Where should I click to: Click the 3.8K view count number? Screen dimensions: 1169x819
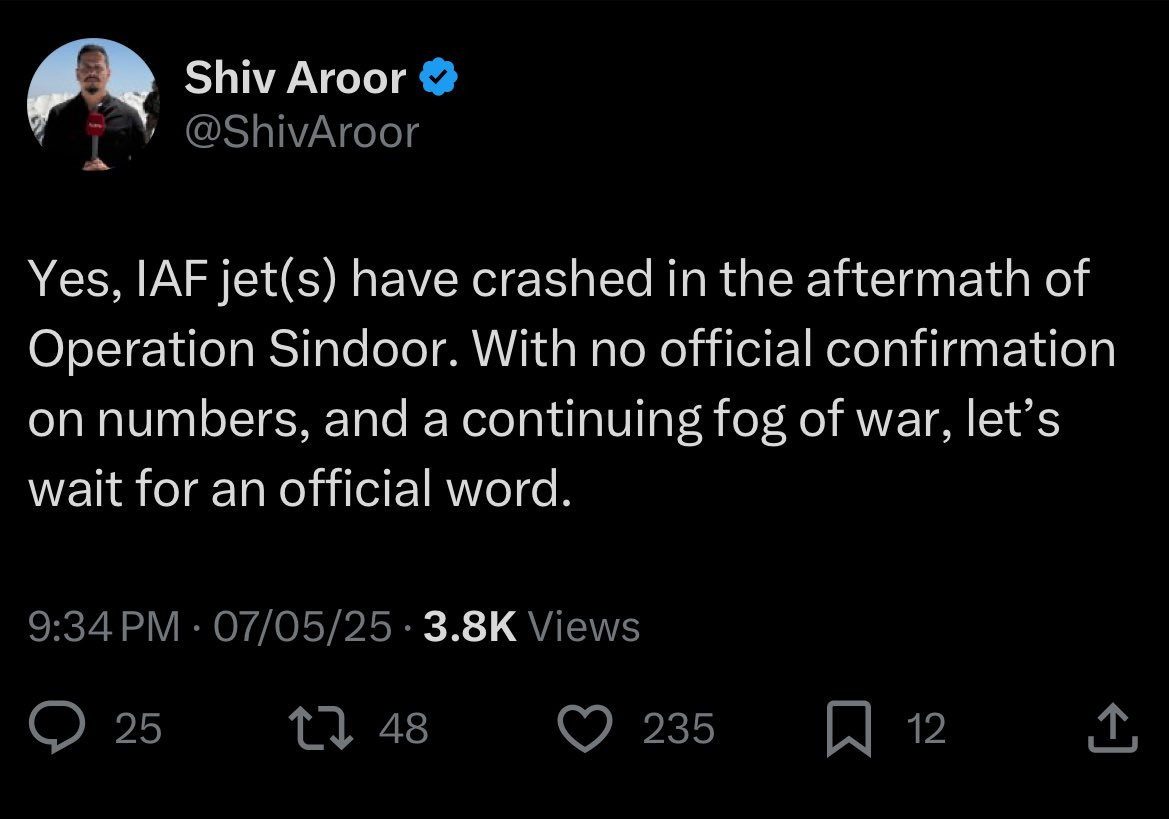click(x=469, y=627)
